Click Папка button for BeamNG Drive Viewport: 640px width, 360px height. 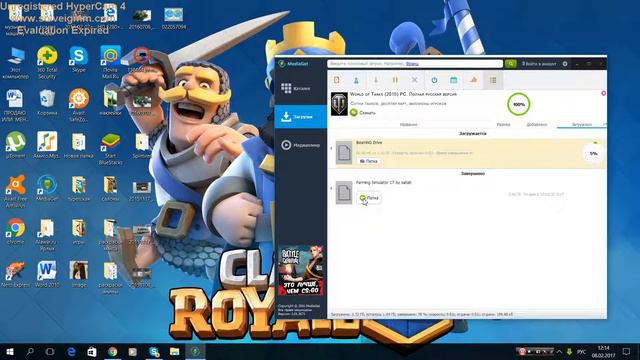[369, 161]
